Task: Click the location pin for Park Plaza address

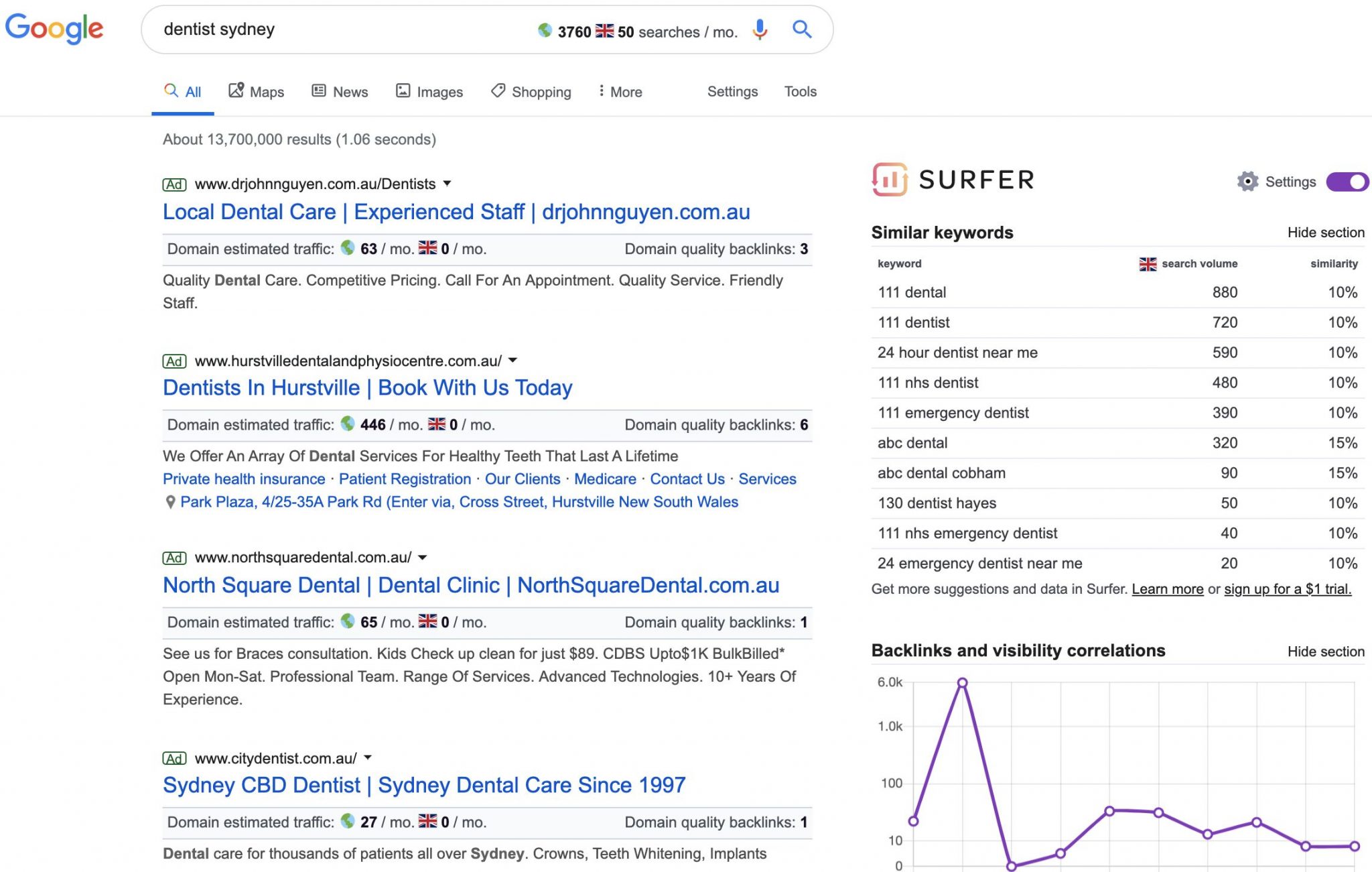Action: coord(170,501)
